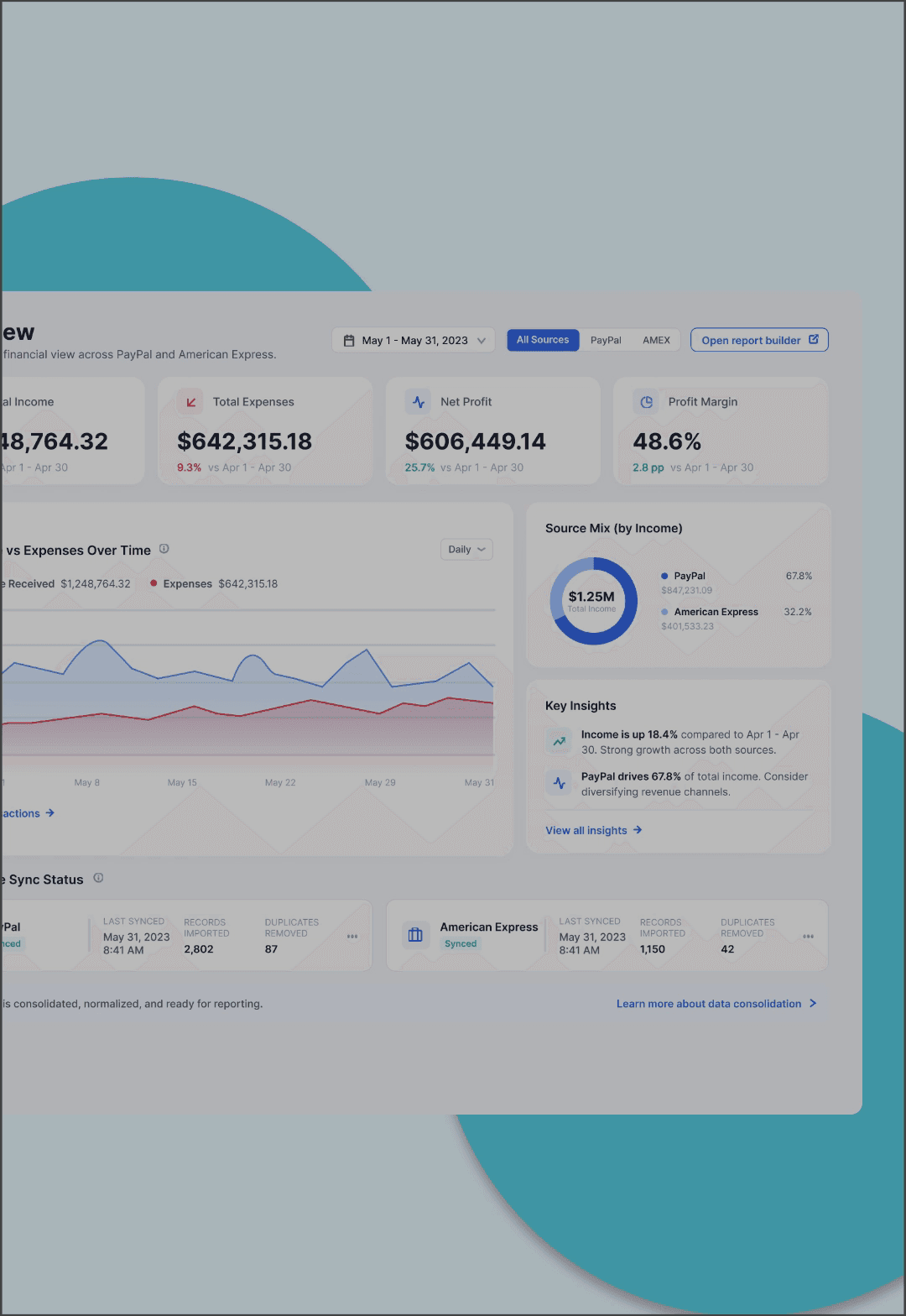Click the 2,802 records imported value
Viewport: 906px width, 1316px height.
[x=199, y=949]
